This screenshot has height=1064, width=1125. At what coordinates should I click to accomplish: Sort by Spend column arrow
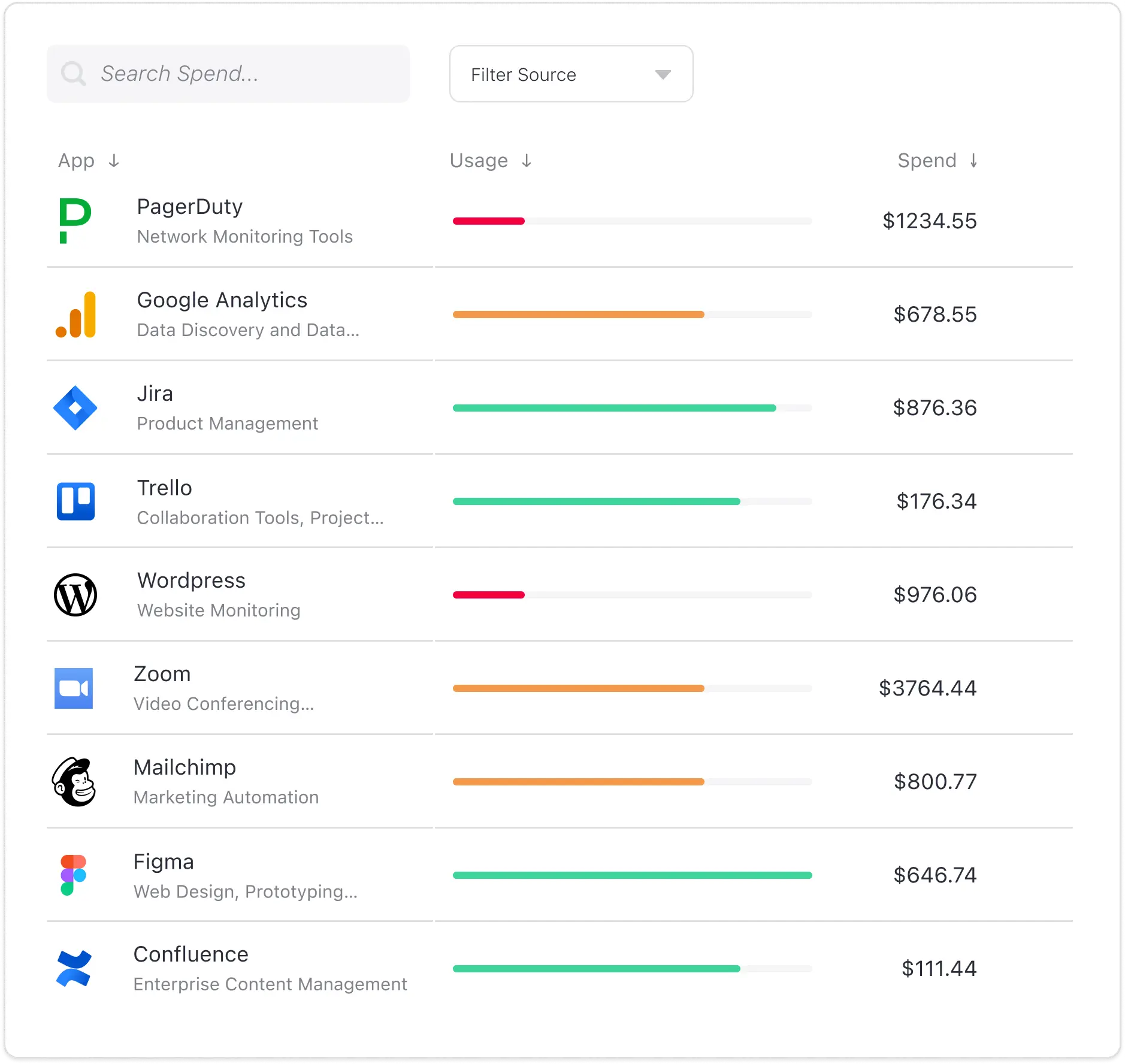pos(974,161)
